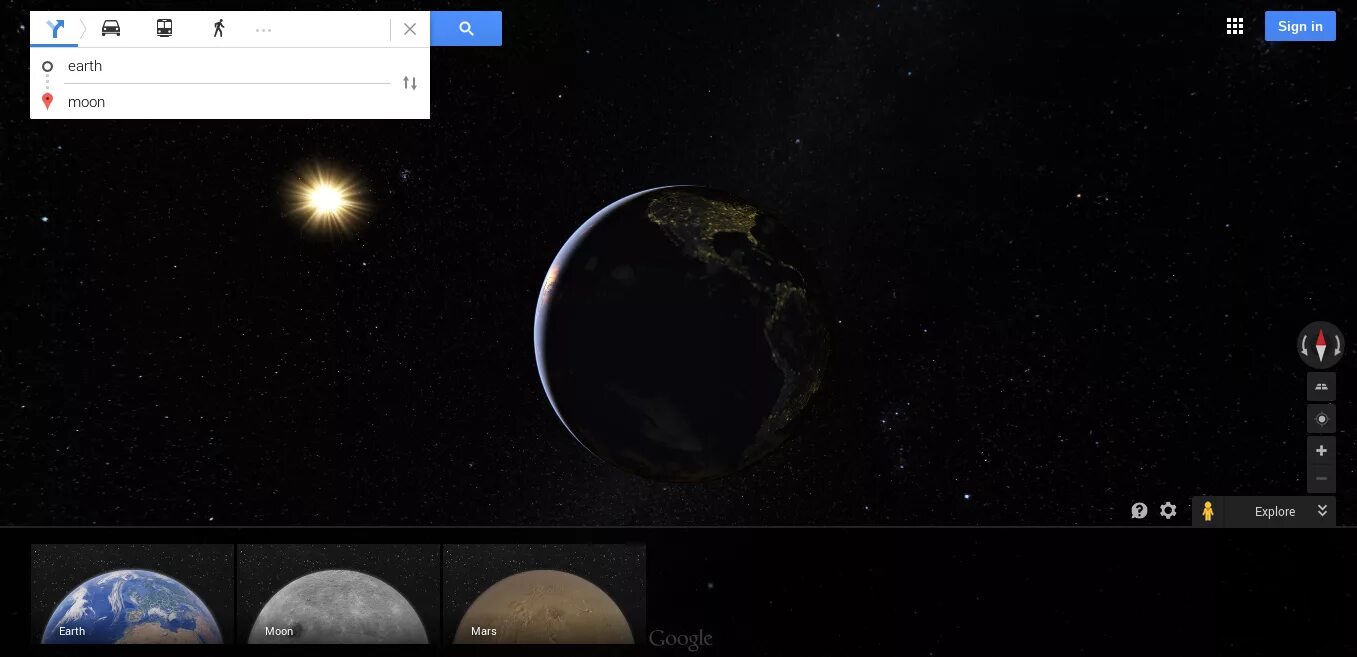Viewport: 1357px width, 657px height.
Task: Zoom out with the minus button
Action: [x=1321, y=478]
